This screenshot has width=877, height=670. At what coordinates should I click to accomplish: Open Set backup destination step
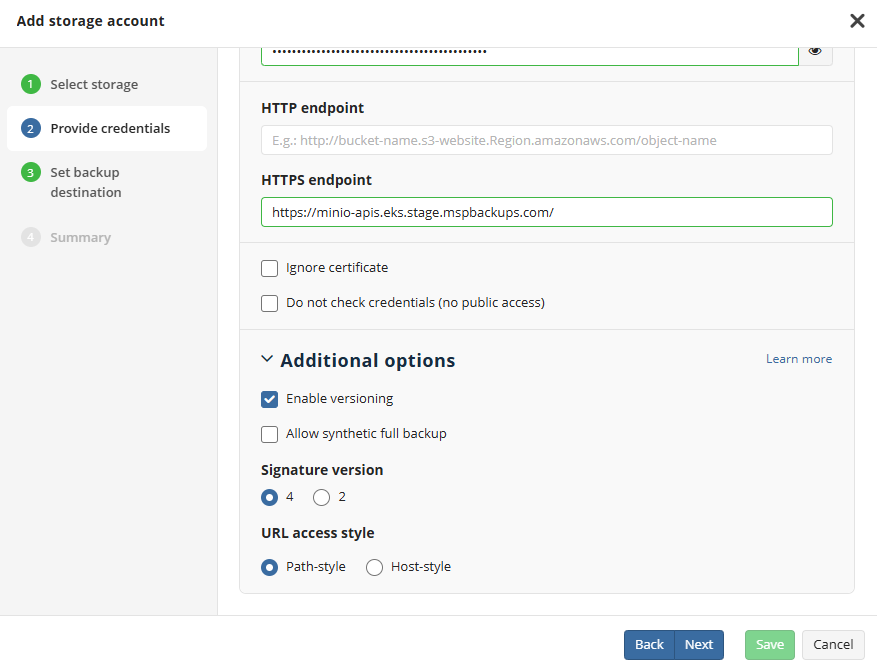(x=86, y=182)
